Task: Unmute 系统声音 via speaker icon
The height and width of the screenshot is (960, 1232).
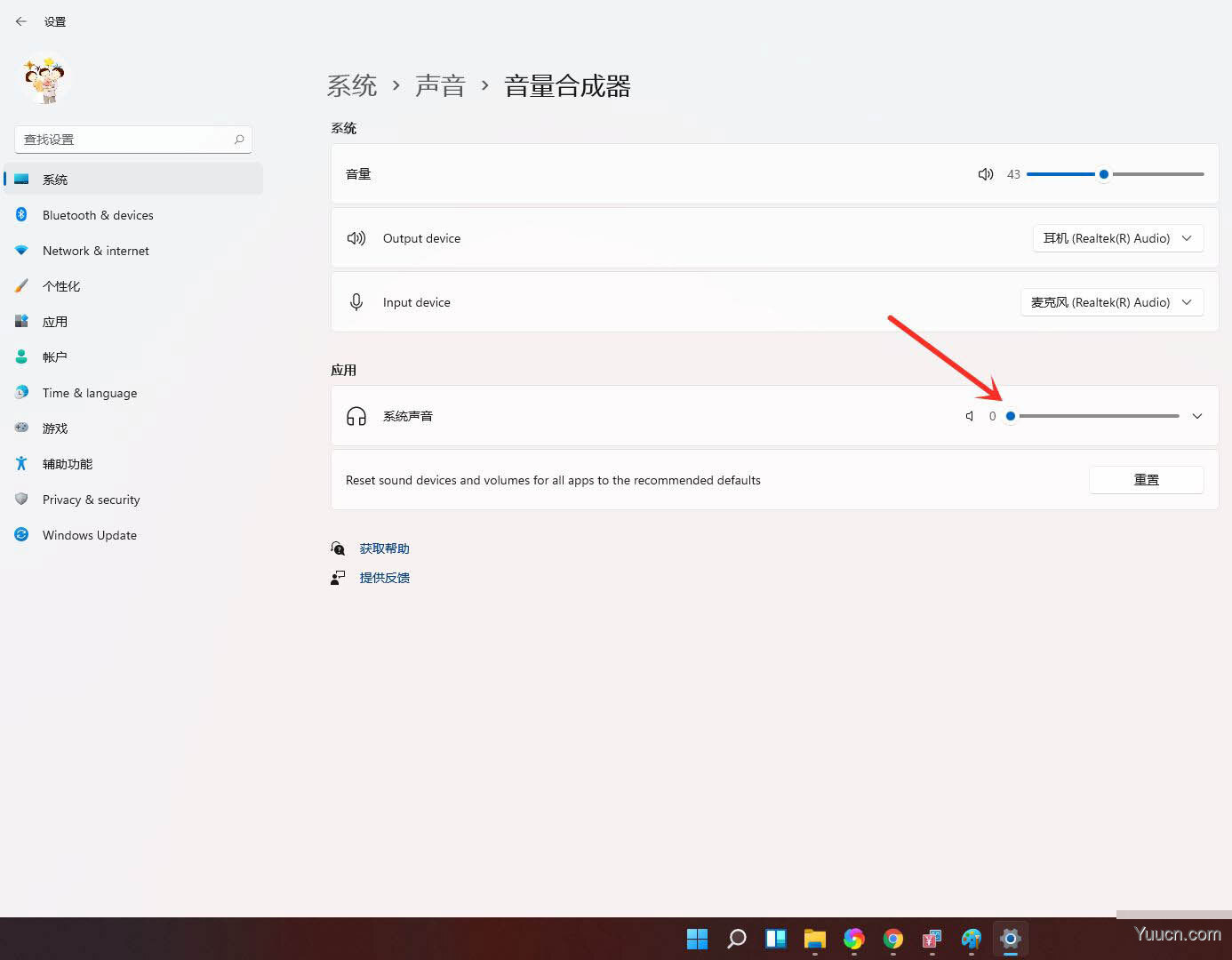Action: tap(970, 416)
